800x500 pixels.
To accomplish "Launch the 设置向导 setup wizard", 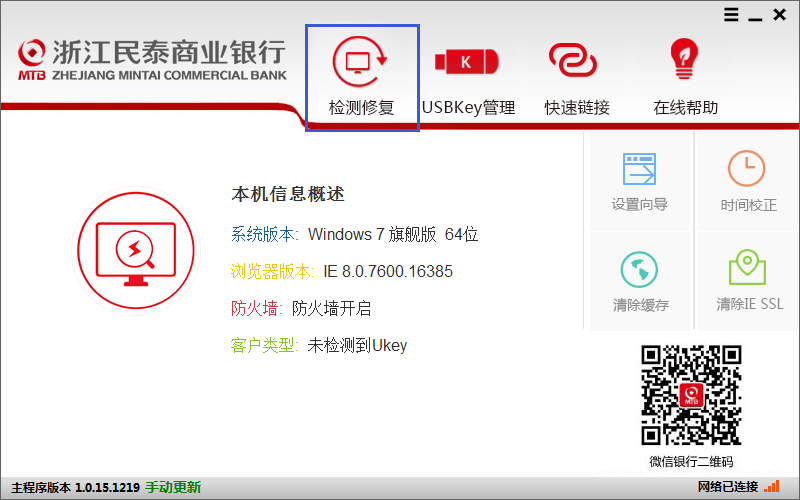I will (640, 181).
